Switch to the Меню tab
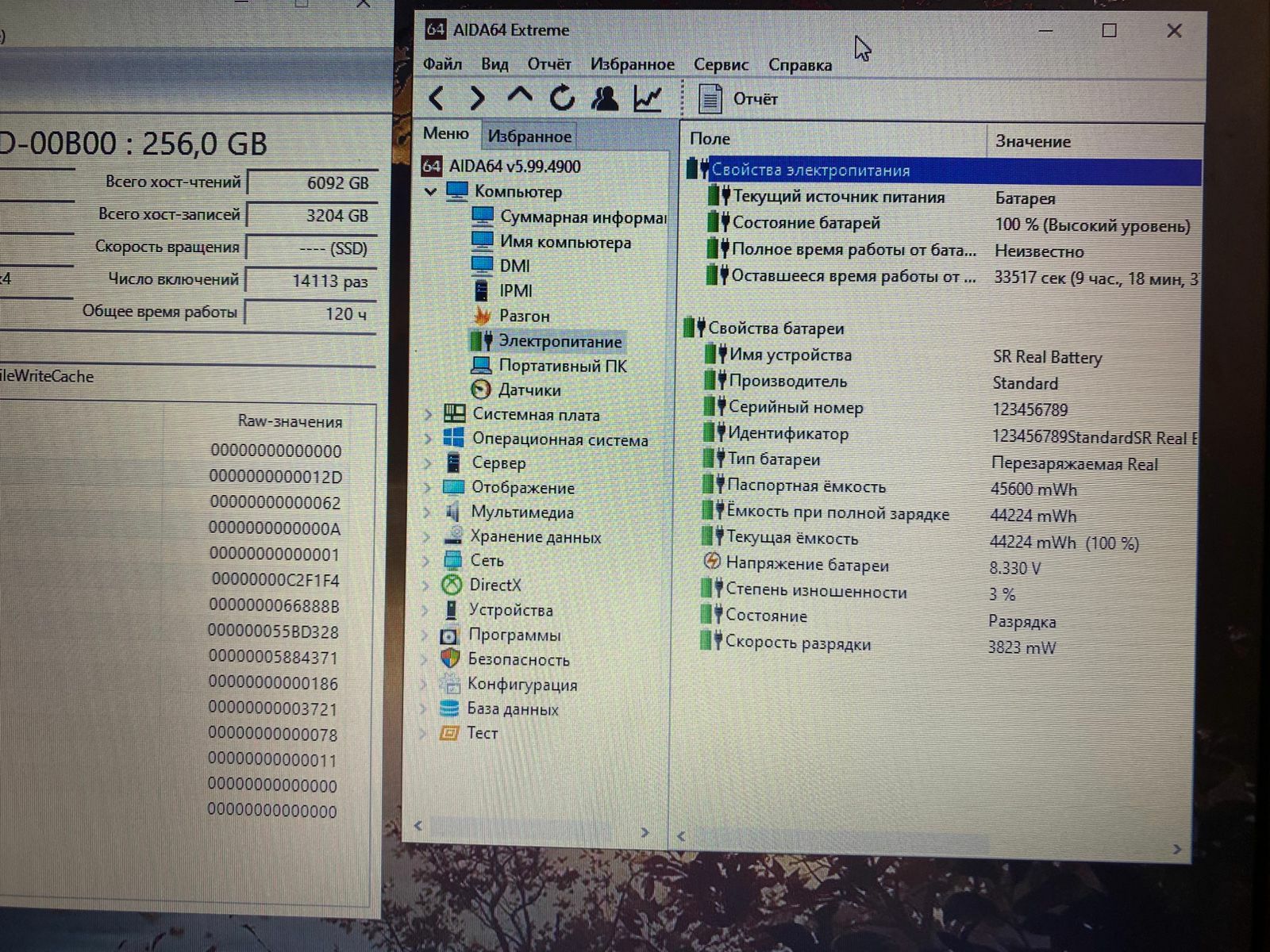Viewport: 1270px width, 952px height. [x=446, y=133]
